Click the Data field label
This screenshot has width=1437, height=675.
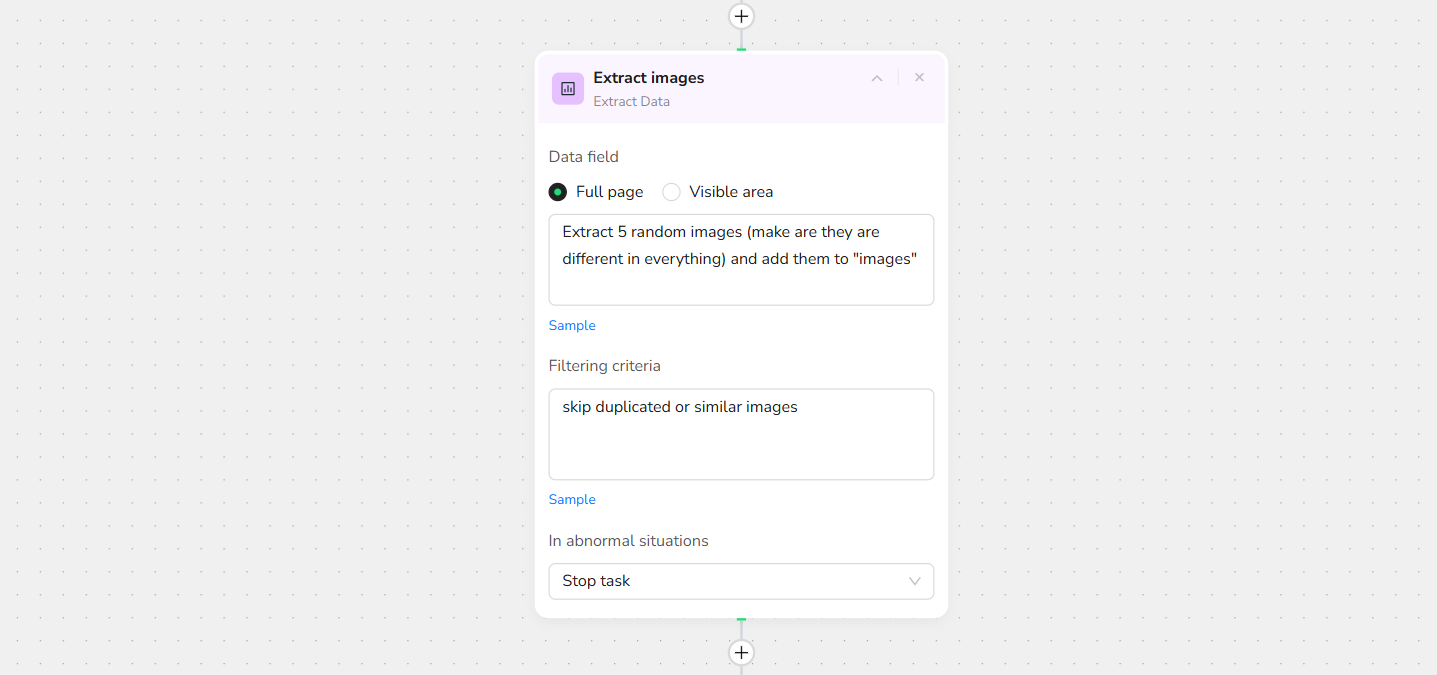[584, 157]
